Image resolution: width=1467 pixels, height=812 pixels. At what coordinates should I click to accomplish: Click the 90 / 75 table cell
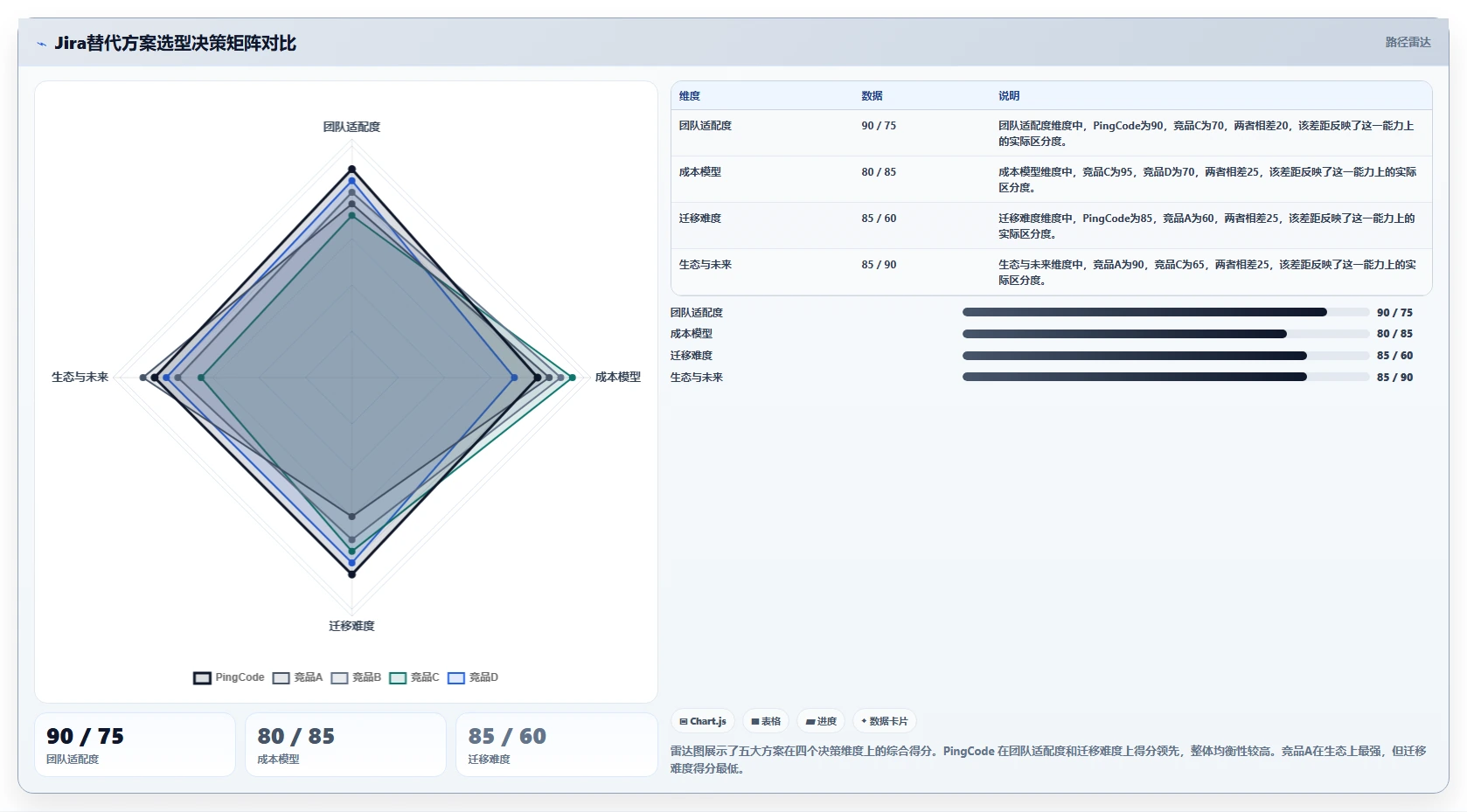coord(879,126)
